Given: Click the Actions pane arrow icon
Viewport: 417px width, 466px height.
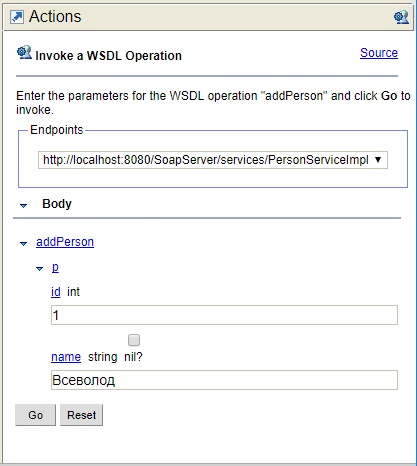Looking at the screenshot, I should click(17, 17).
